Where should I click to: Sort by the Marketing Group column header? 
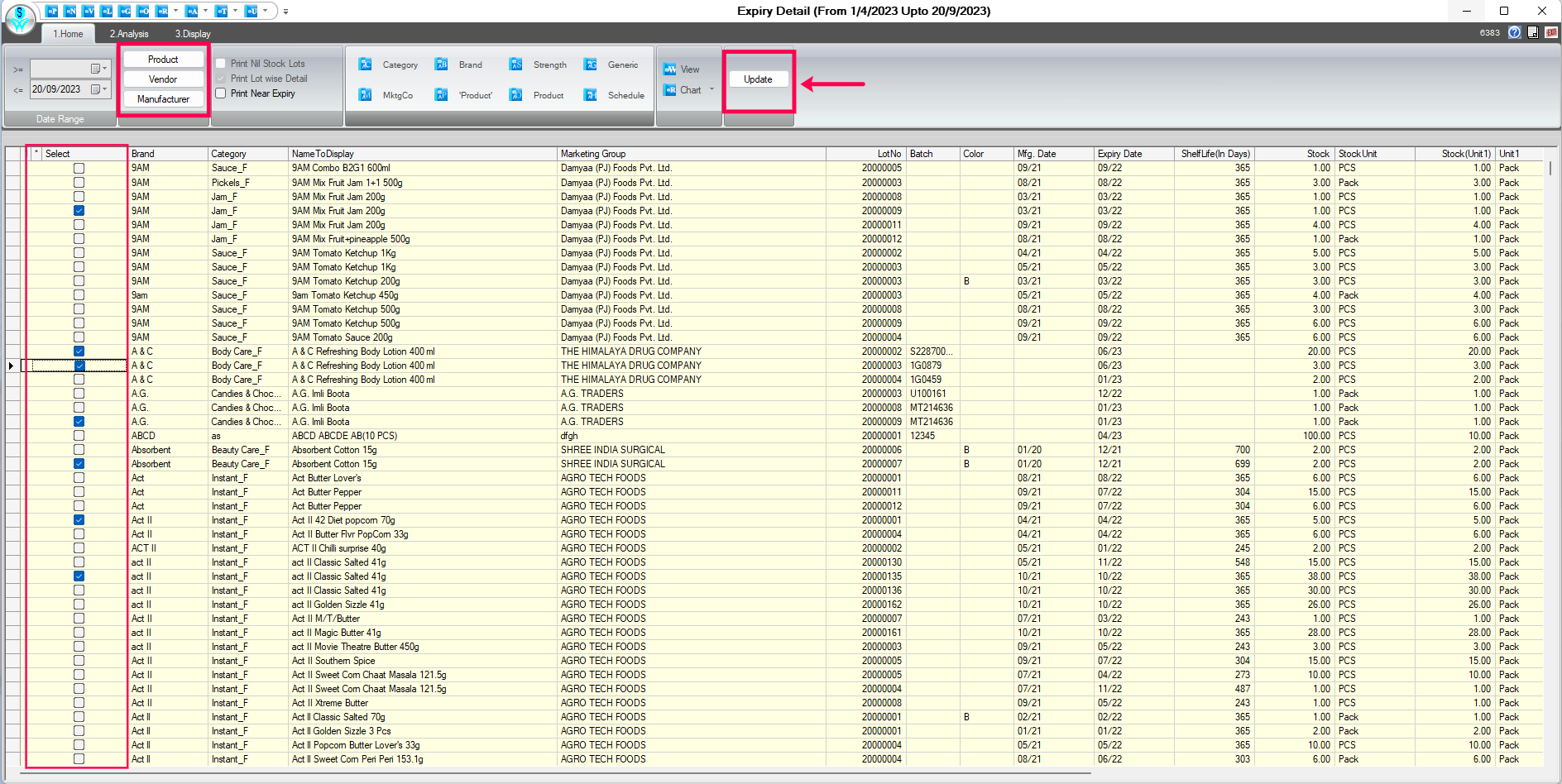click(x=691, y=154)
